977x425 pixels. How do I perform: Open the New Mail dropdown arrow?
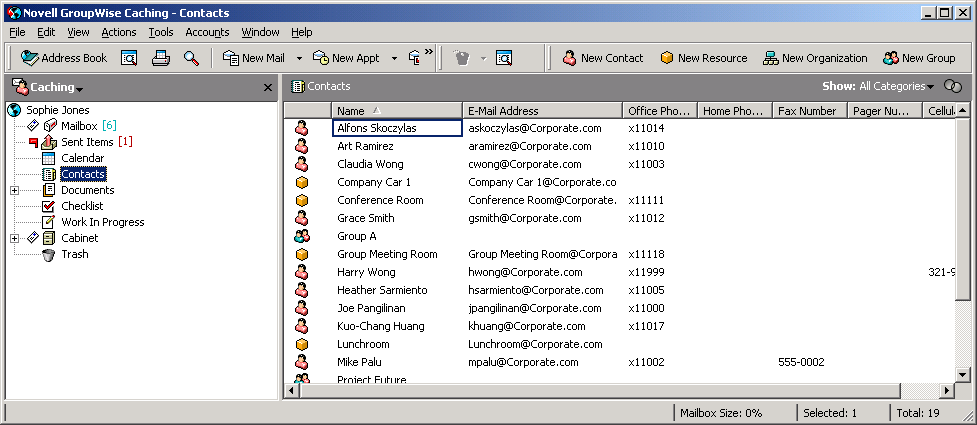299,58
